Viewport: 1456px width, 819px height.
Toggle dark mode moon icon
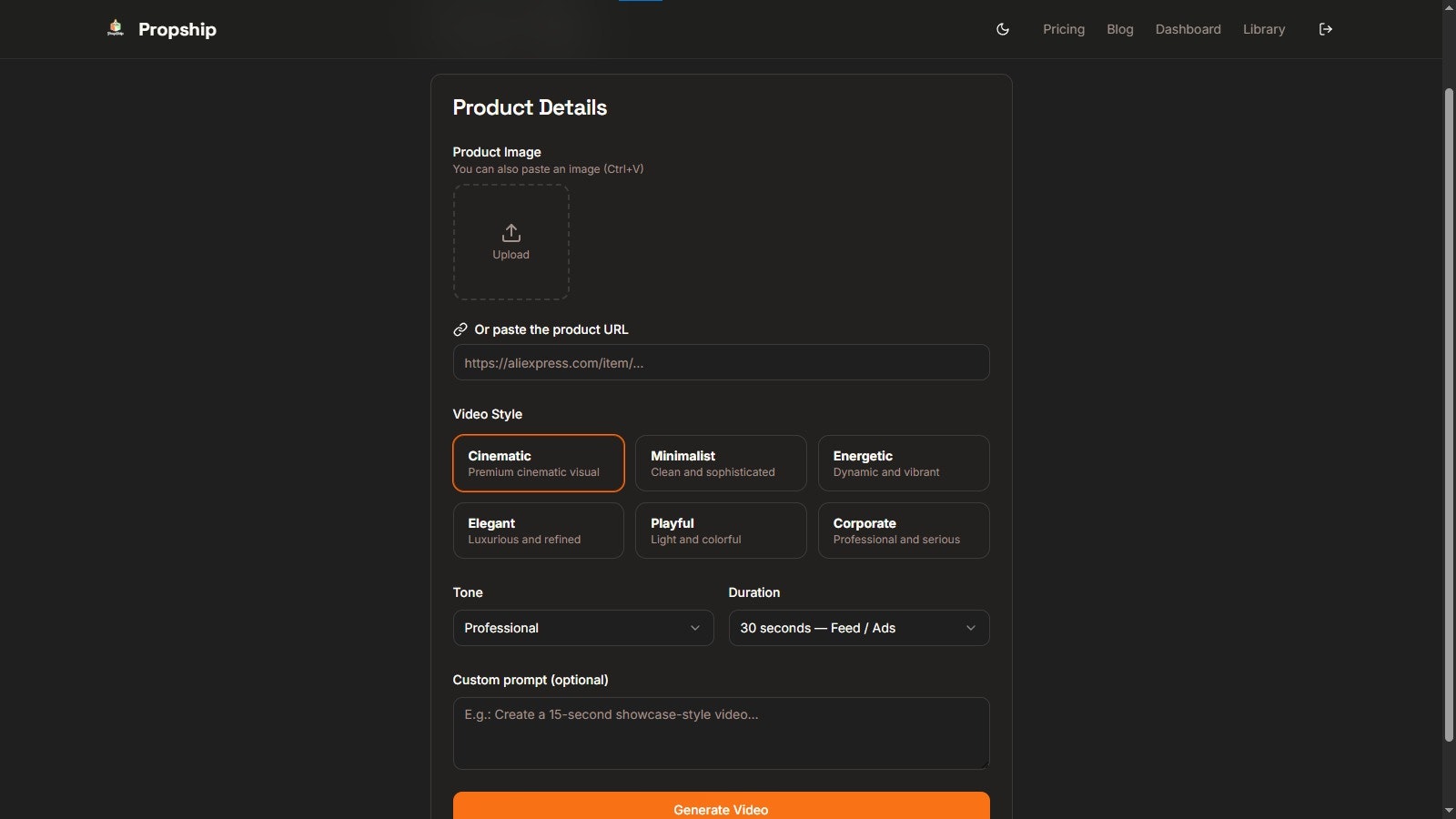click(x=1003, y=29)
